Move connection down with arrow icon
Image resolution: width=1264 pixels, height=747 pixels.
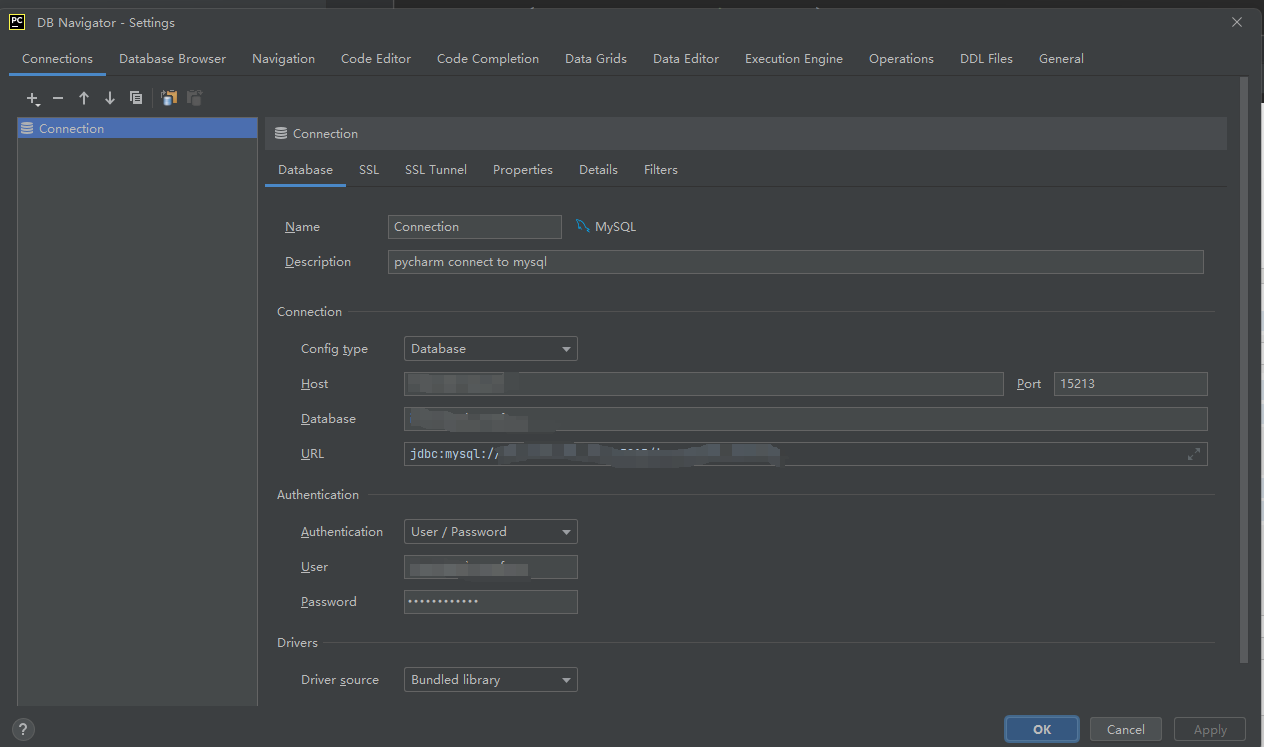tap(110, 98)
